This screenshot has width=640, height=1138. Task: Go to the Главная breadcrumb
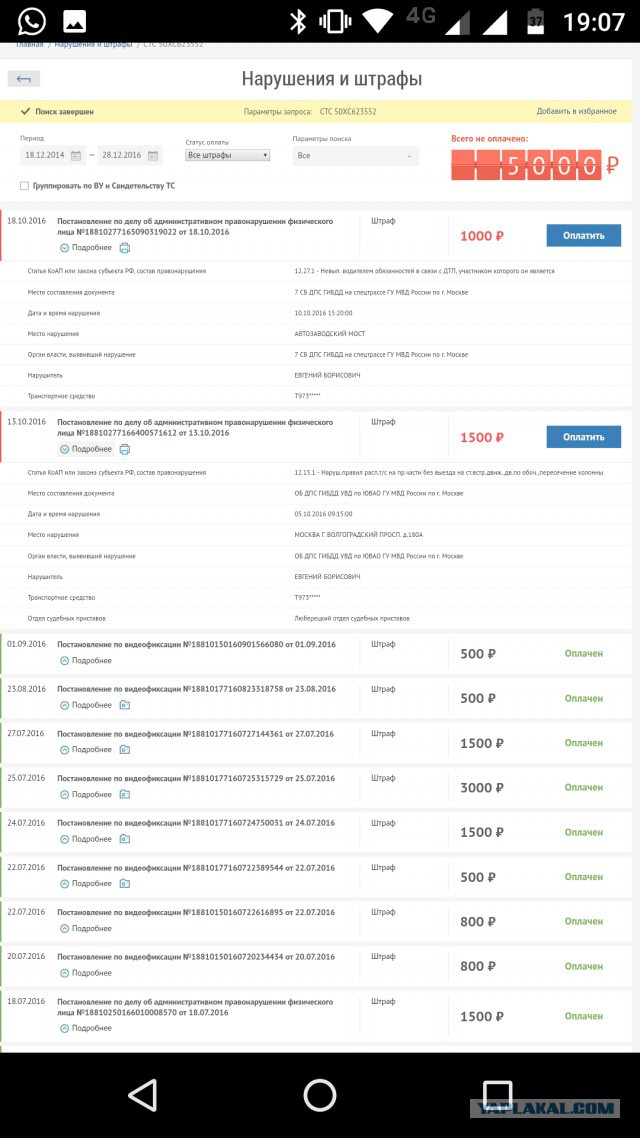(30, 45)
